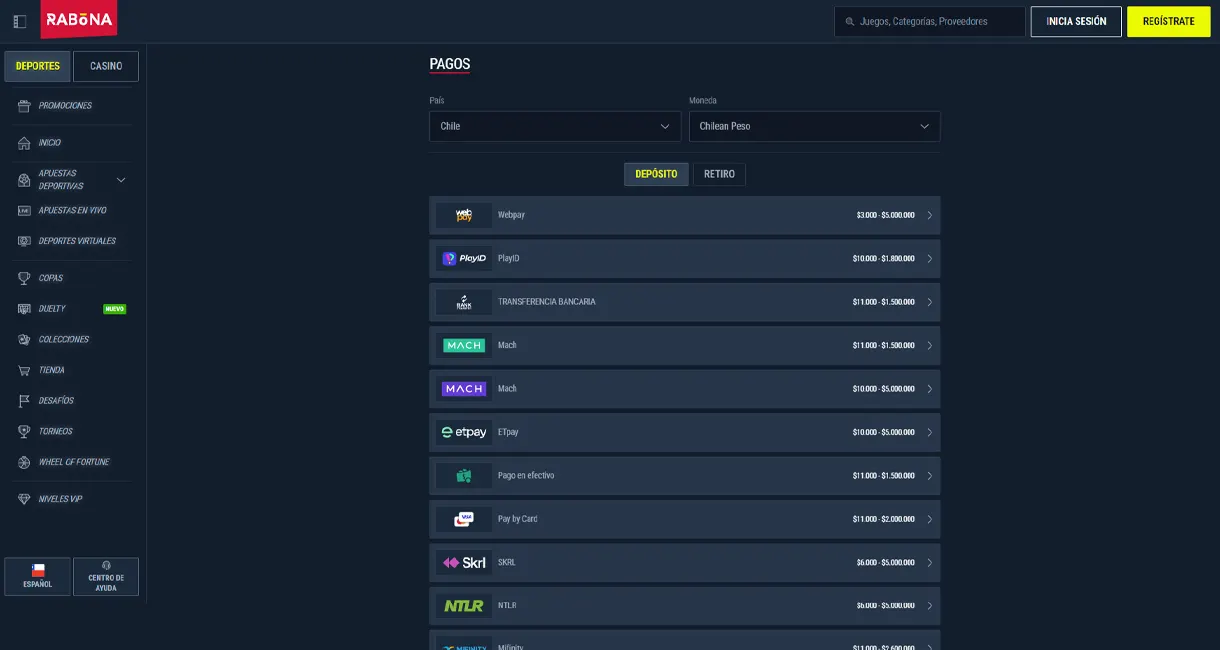
Task: Click the purple Mach logo
Action: point(464,389)
